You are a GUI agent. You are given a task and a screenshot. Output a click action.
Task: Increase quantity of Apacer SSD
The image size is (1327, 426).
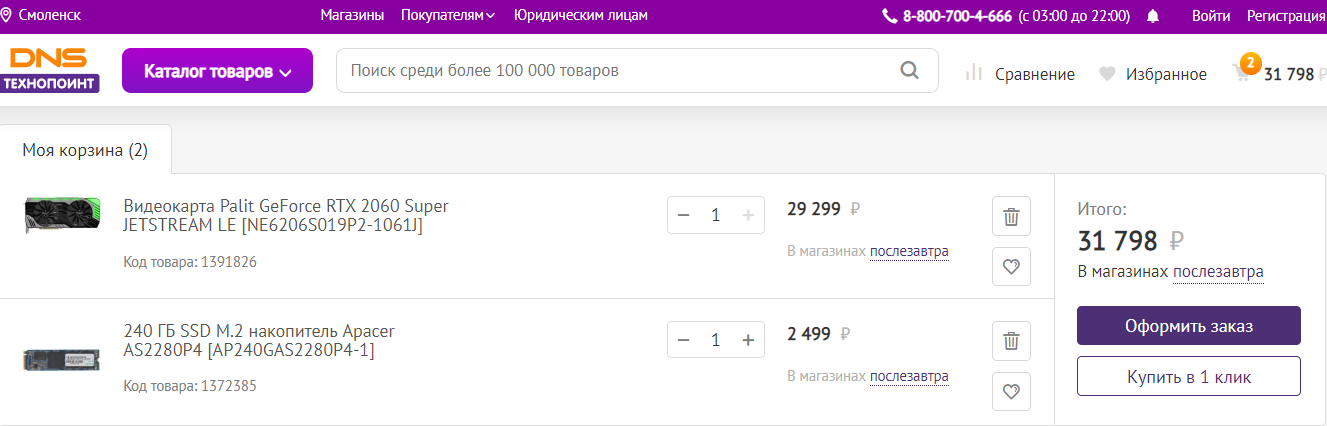747,340
